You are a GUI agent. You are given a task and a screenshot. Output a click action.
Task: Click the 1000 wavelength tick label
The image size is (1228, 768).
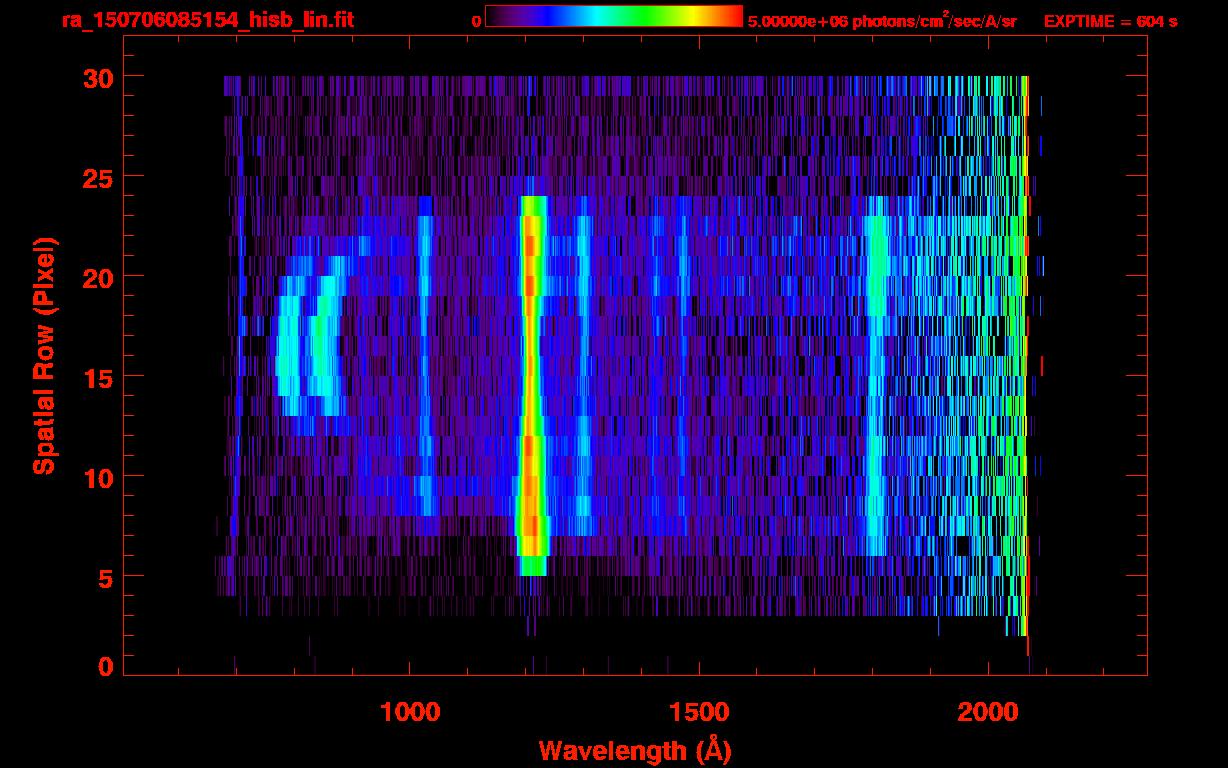coord(411,712)
